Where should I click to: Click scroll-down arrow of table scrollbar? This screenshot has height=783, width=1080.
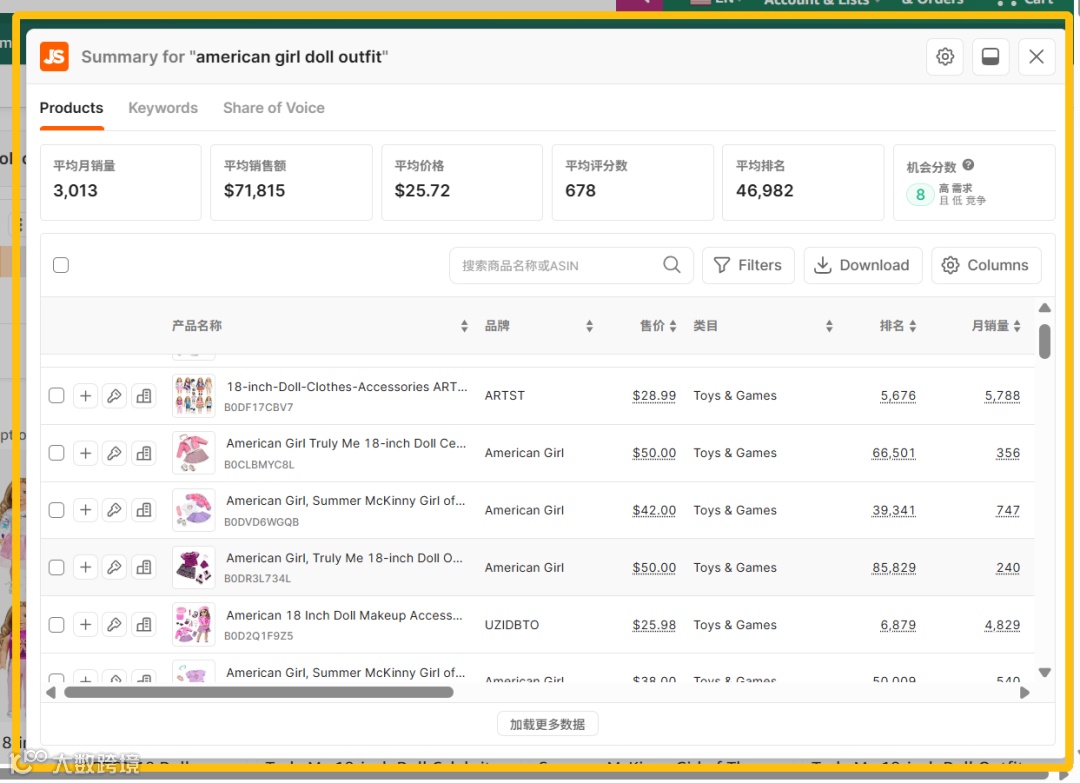(1045, 672)
